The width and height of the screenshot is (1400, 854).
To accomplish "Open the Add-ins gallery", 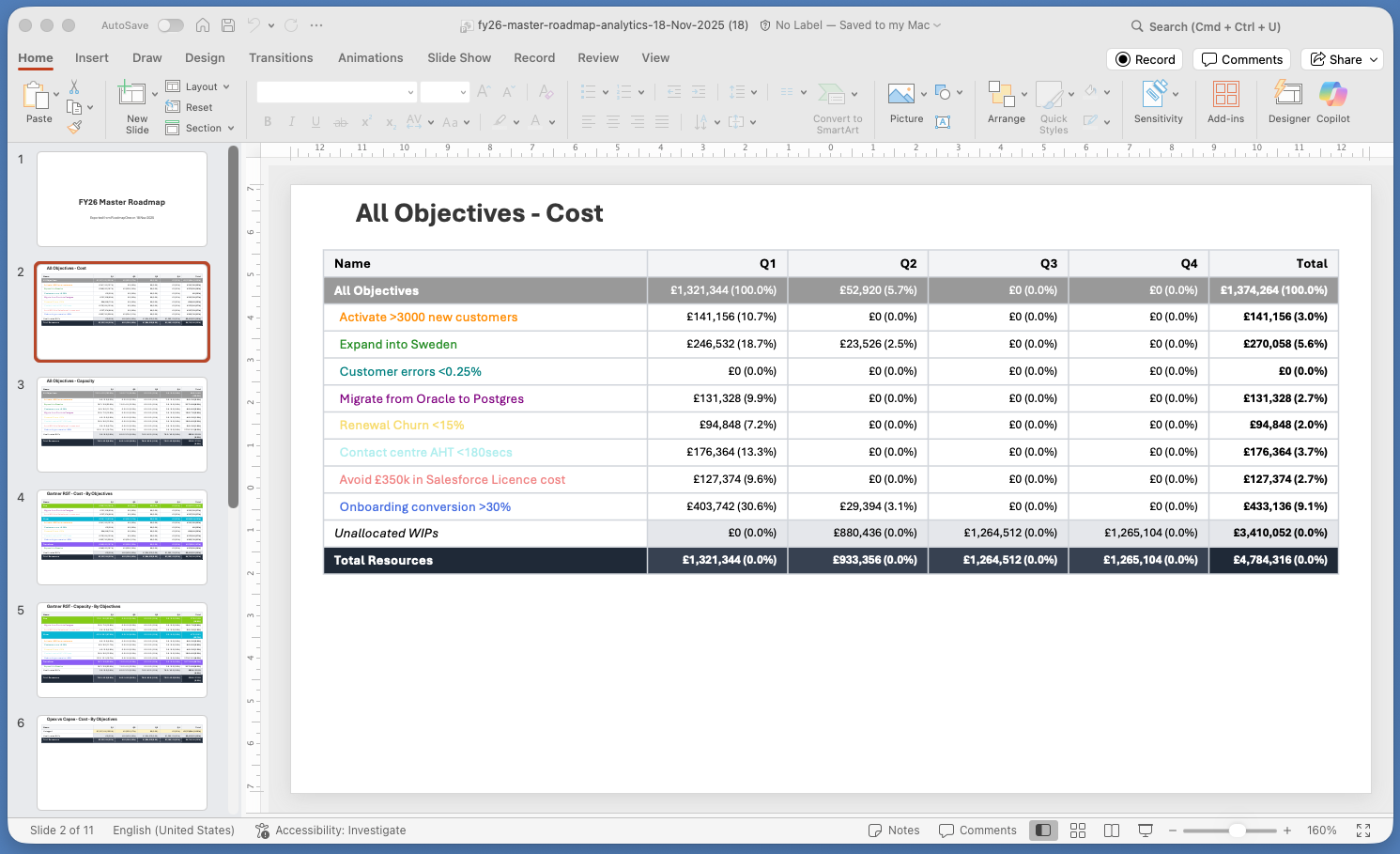I will coord(1225,103).
